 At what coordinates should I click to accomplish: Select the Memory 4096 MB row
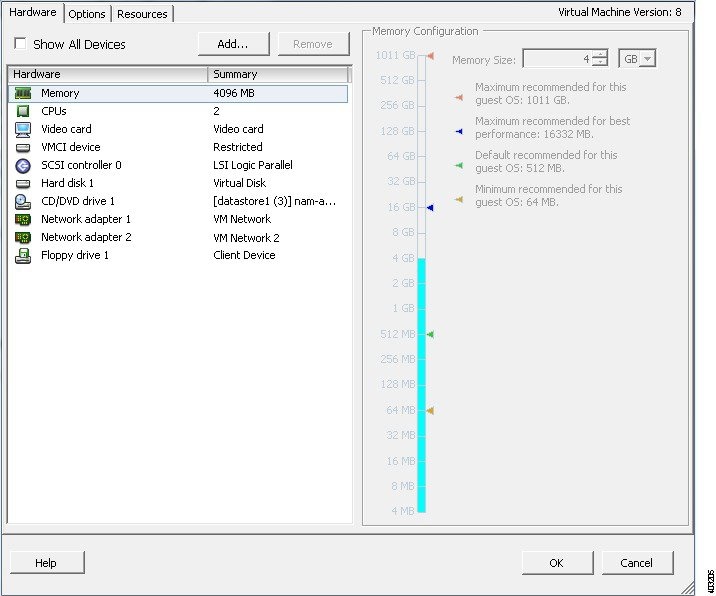(x=178, y=93)
